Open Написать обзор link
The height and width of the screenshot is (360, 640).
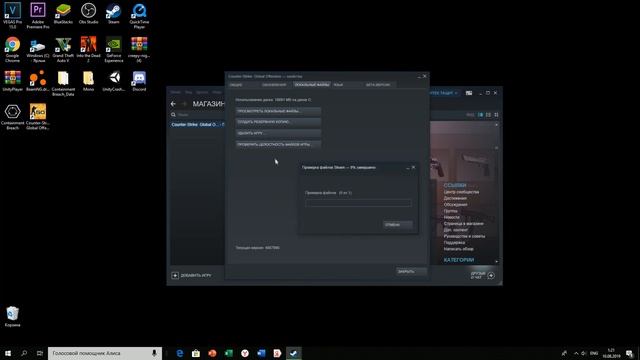tap(458, 249)
